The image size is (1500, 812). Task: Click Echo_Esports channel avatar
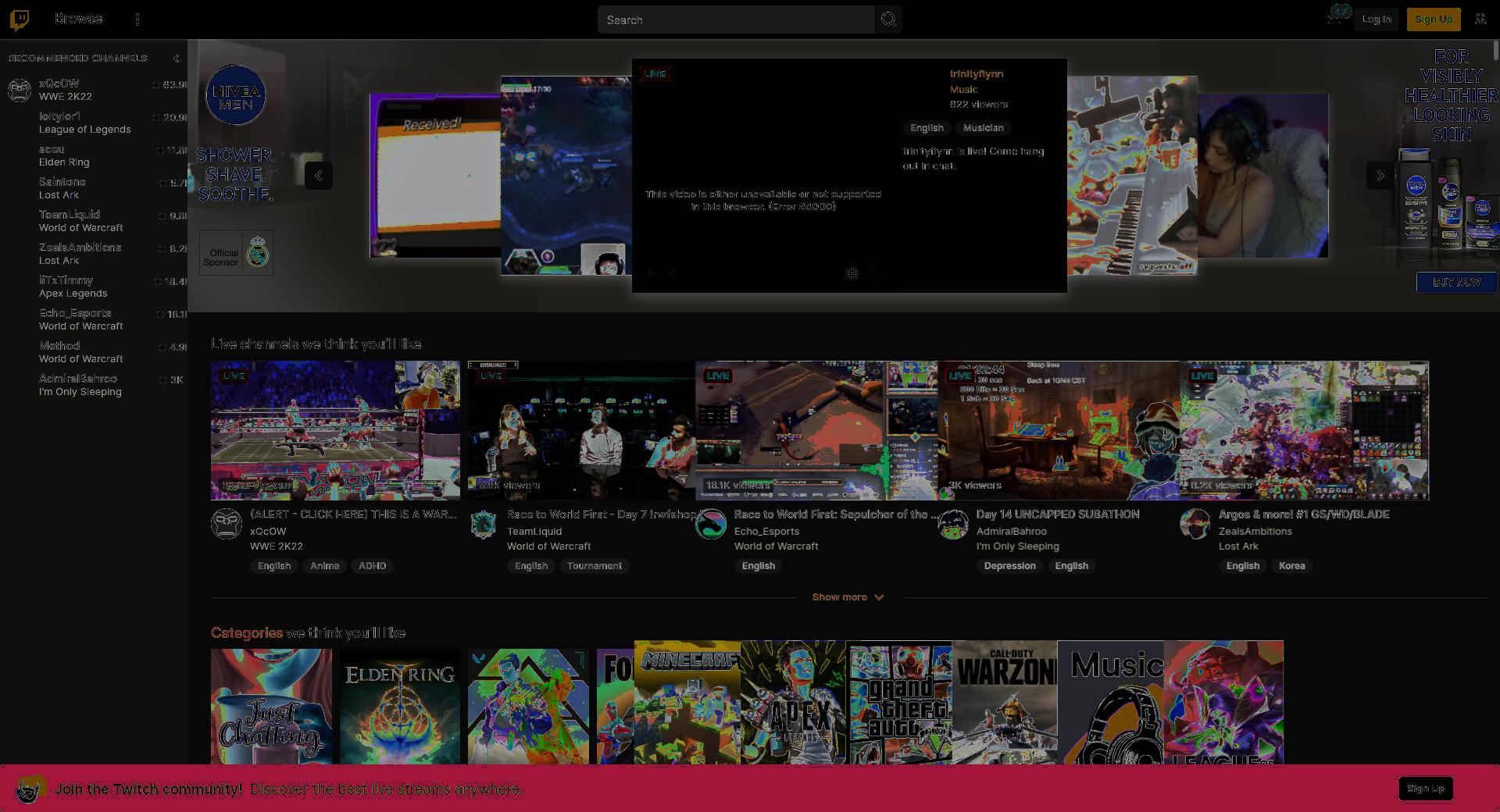711,524
